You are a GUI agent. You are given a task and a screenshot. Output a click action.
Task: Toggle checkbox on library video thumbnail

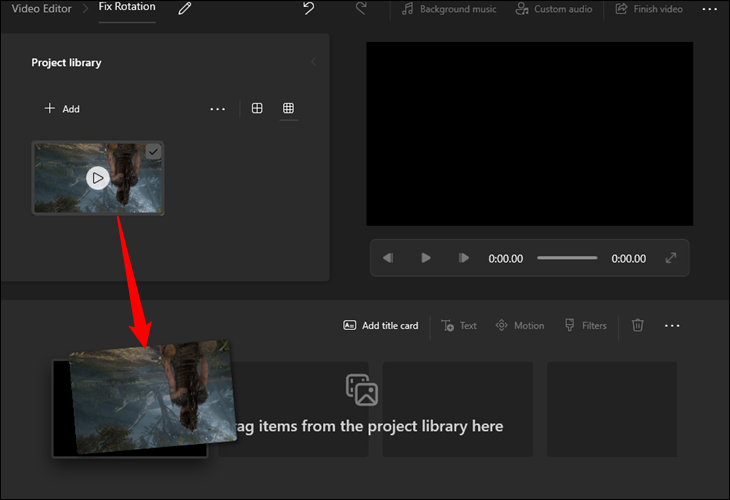coord(153,152)
